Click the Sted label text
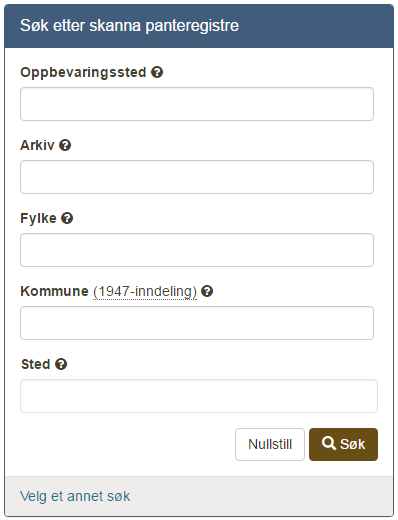398x520 pixels. (36, 364)
